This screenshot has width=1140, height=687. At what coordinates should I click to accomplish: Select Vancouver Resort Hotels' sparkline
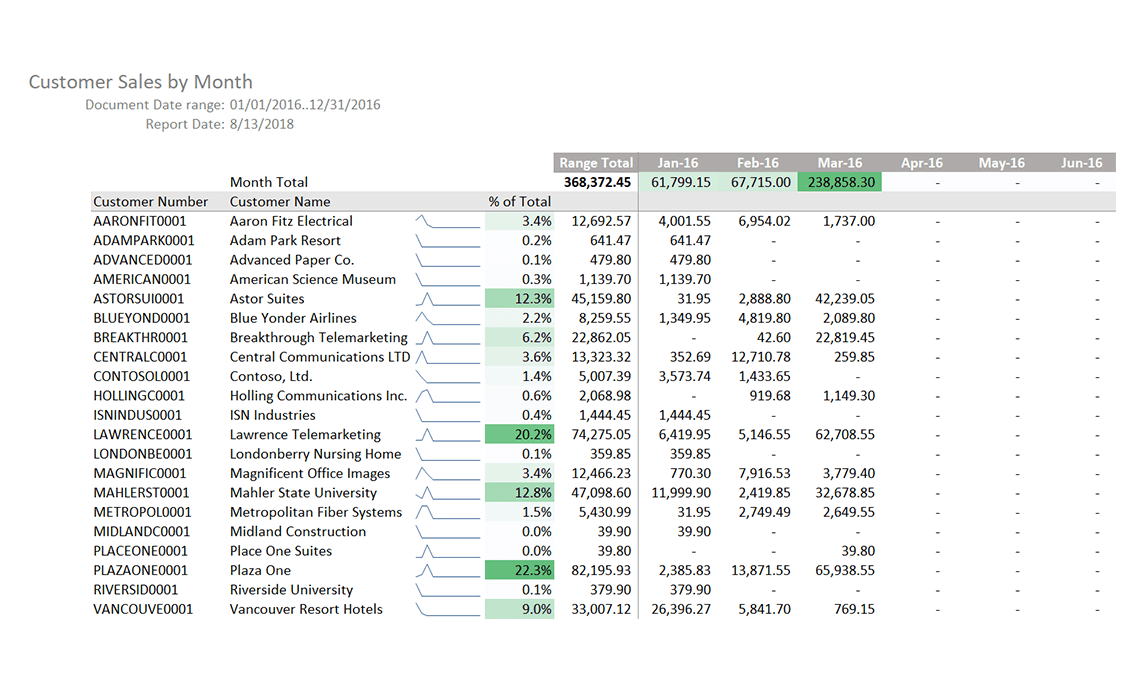point(447,609)
